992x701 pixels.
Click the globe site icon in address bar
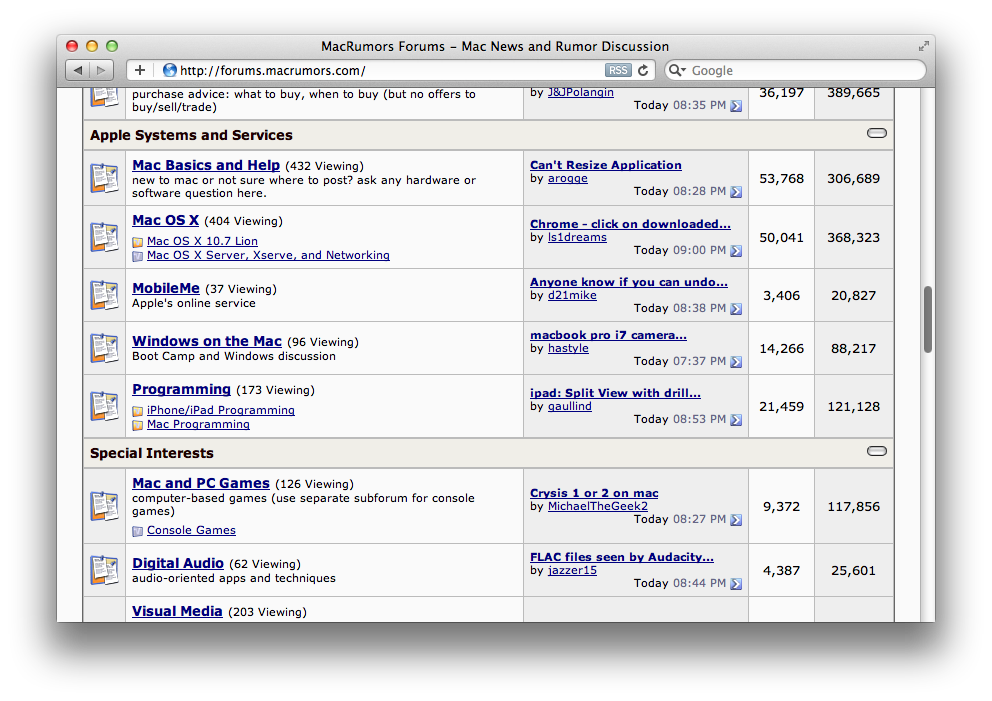click(x=170, y=70)
